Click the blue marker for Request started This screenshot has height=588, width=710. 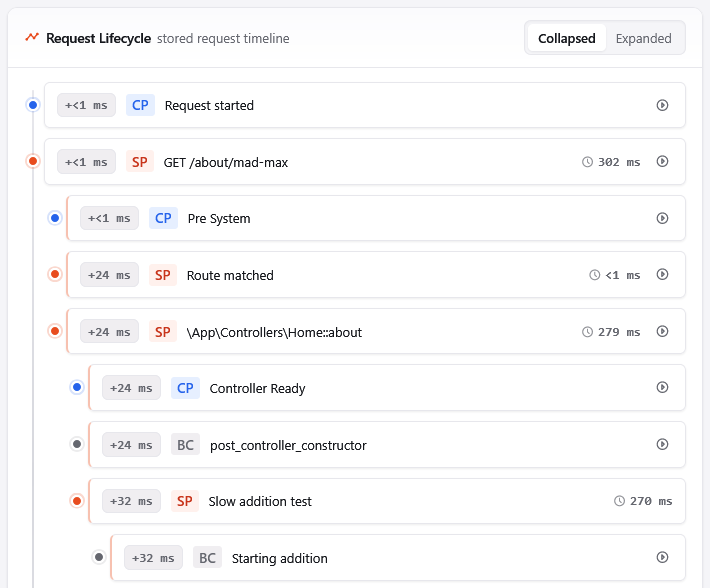[33, 105]
